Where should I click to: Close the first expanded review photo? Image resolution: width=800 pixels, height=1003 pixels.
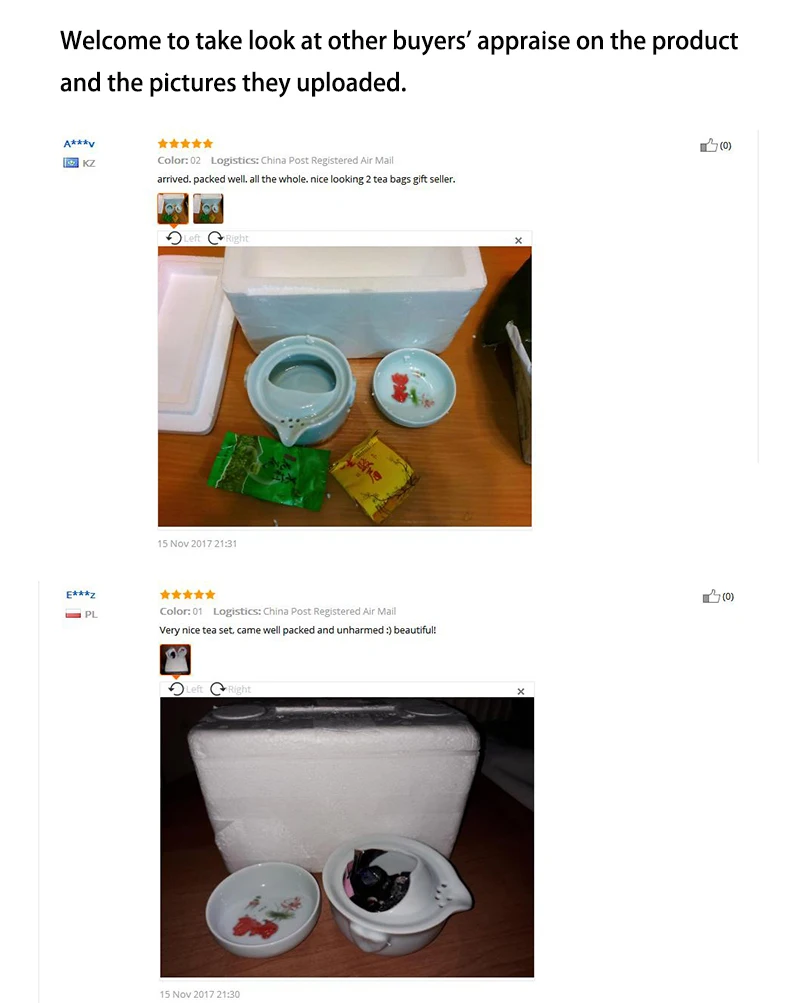(519, 241)
